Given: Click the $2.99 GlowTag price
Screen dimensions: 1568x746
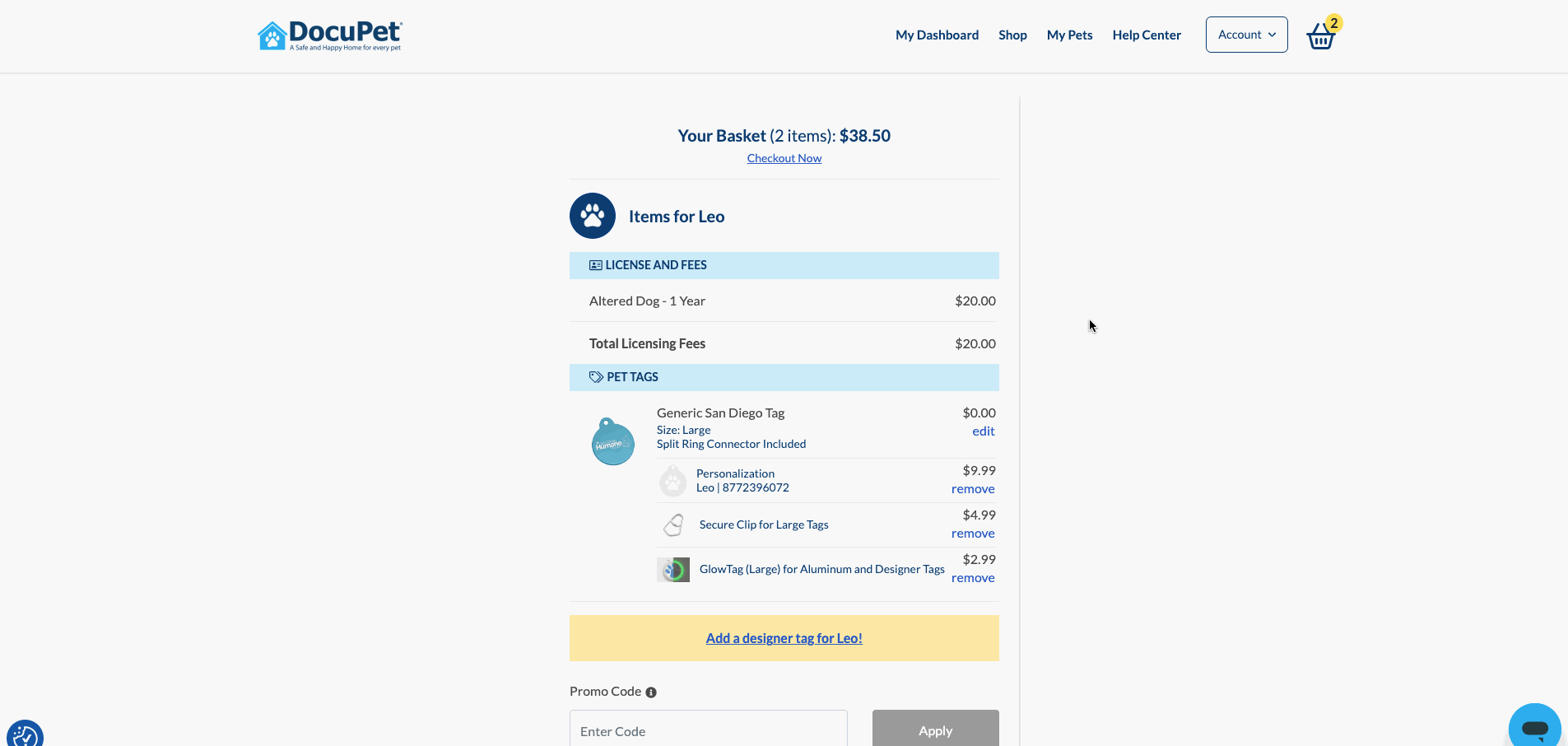Looking at the screenshot, I should tap(979, 560).
